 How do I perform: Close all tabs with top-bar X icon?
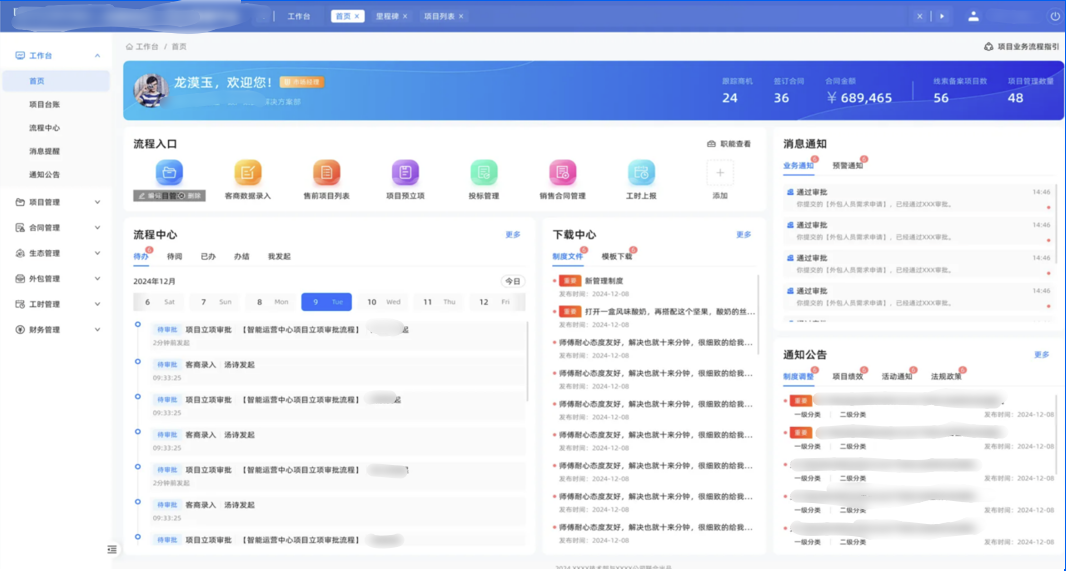(x=920, y=16)
